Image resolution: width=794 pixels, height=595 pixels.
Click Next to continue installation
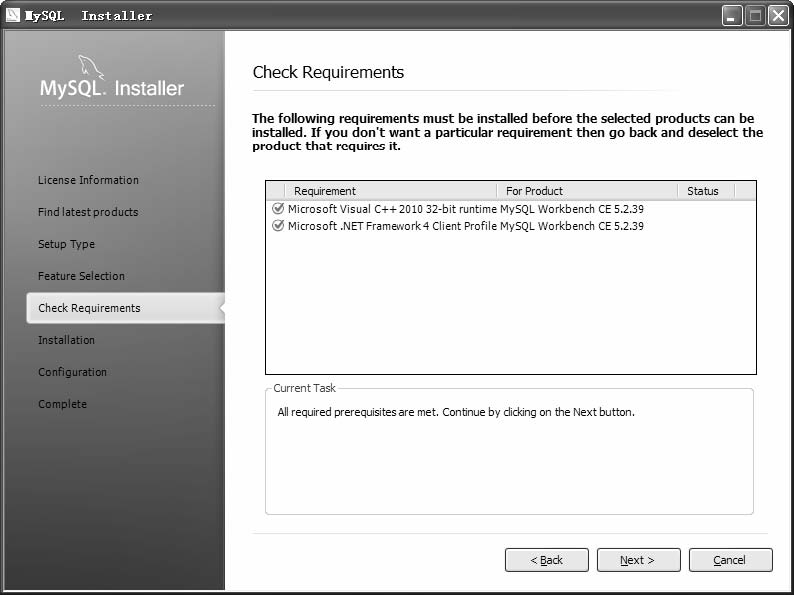(639, 560)
